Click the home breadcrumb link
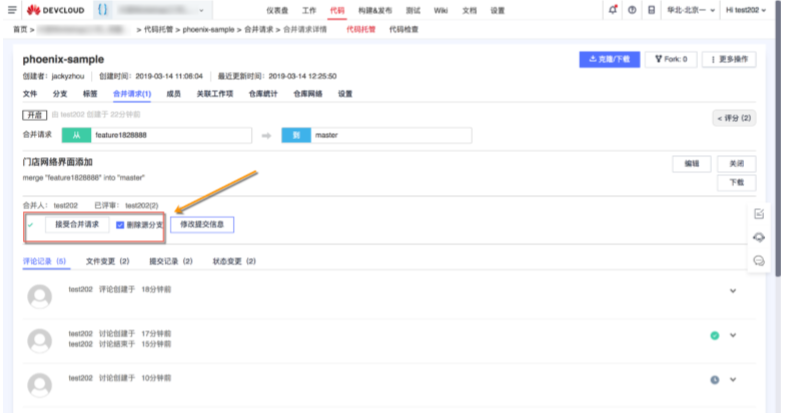This screenshot has width=790, height=413. click(x=20, y=29)
